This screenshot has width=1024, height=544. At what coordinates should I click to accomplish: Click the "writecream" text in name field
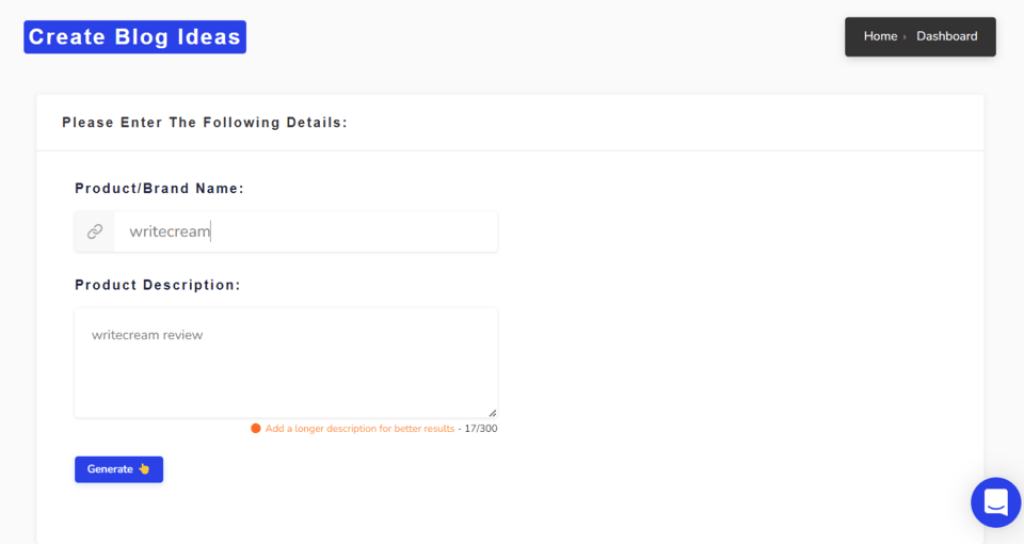(x=169, y=232)
